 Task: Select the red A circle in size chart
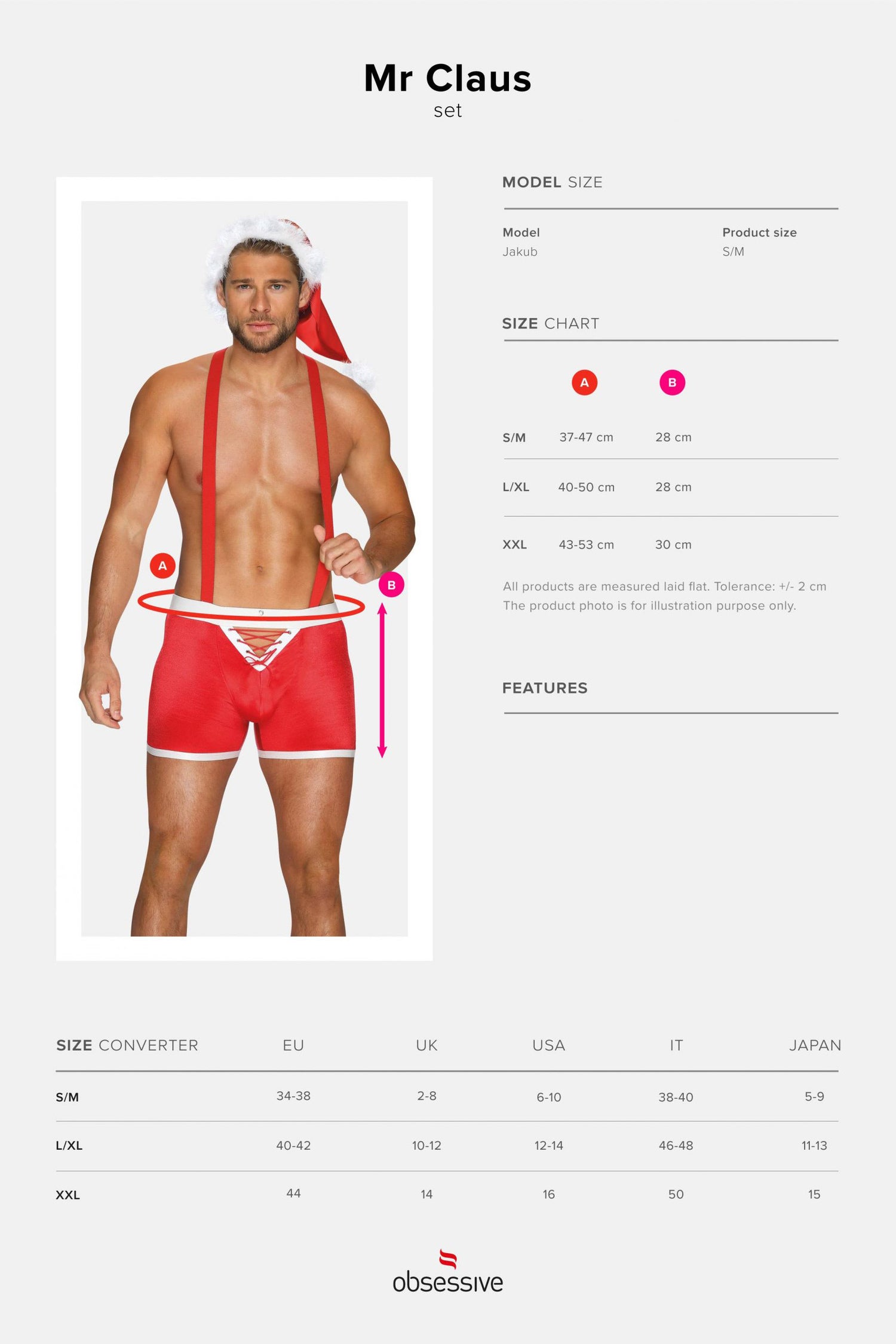coord(584,382)
